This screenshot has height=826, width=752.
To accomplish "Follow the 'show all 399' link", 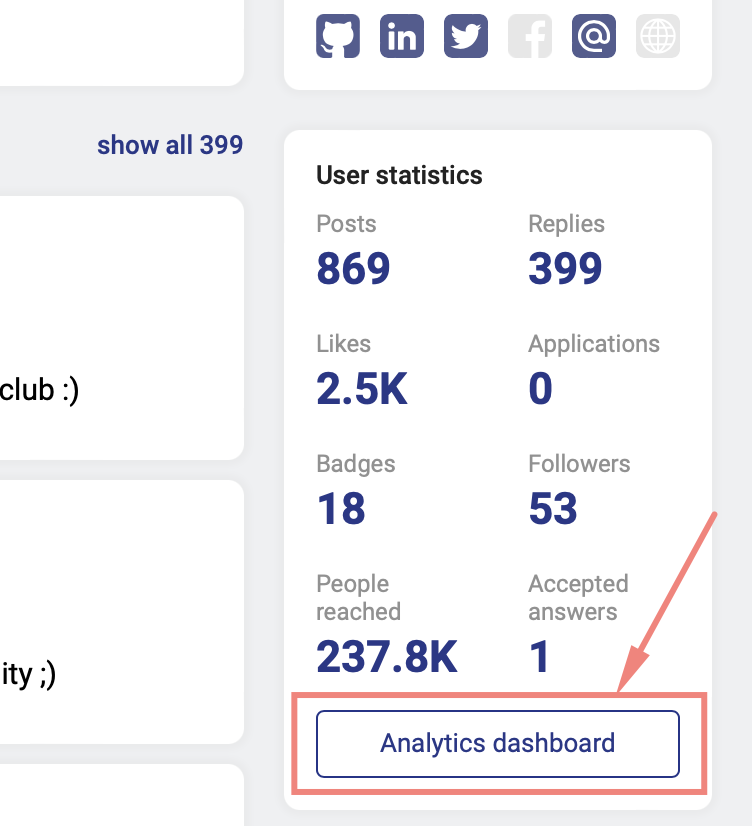I will (x=169, y=145).
